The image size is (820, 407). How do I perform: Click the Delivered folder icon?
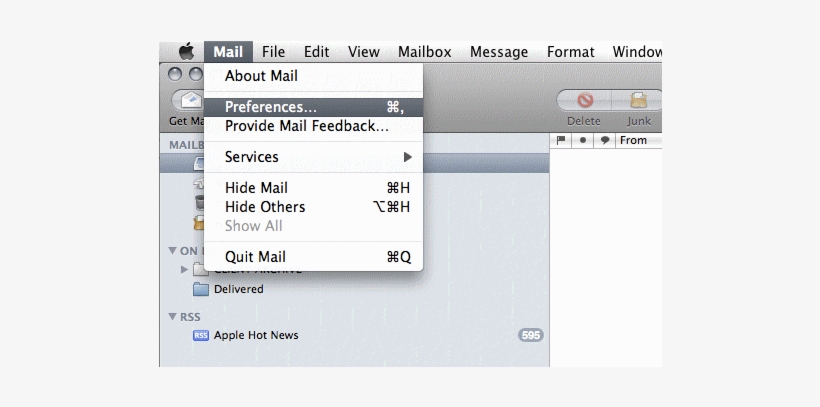[201, 289]
